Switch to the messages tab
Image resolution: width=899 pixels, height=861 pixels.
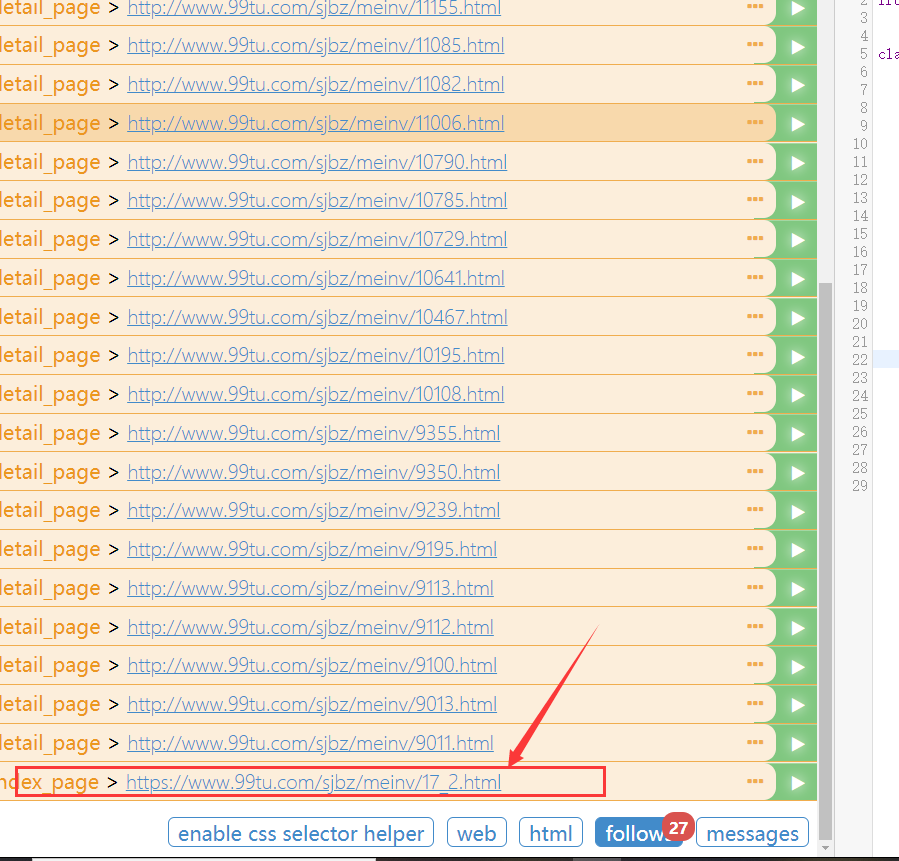(x=752, y=832)
